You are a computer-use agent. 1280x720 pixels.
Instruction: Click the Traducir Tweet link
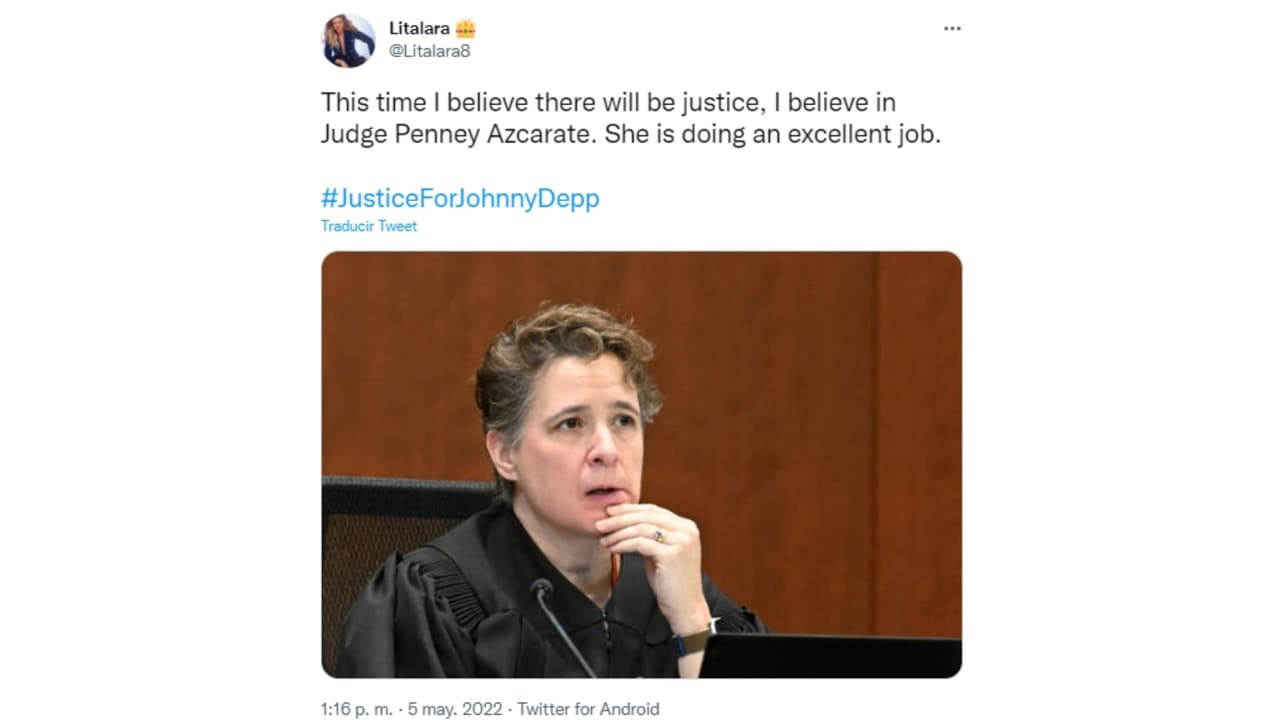(x=369, y=226)
